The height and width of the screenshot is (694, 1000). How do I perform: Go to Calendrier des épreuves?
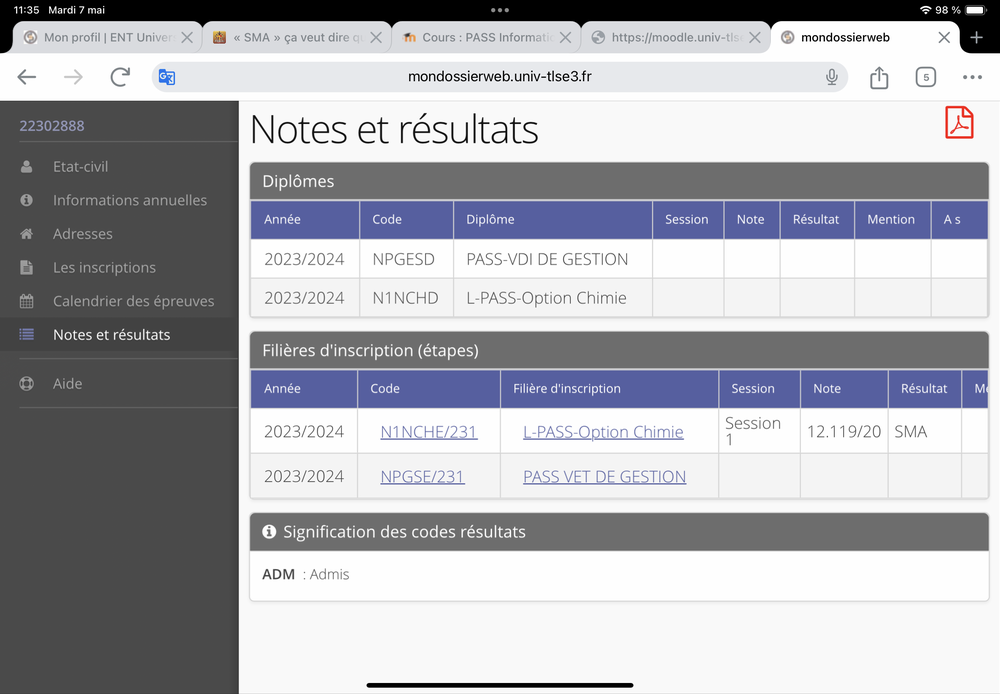pos(133,301)
